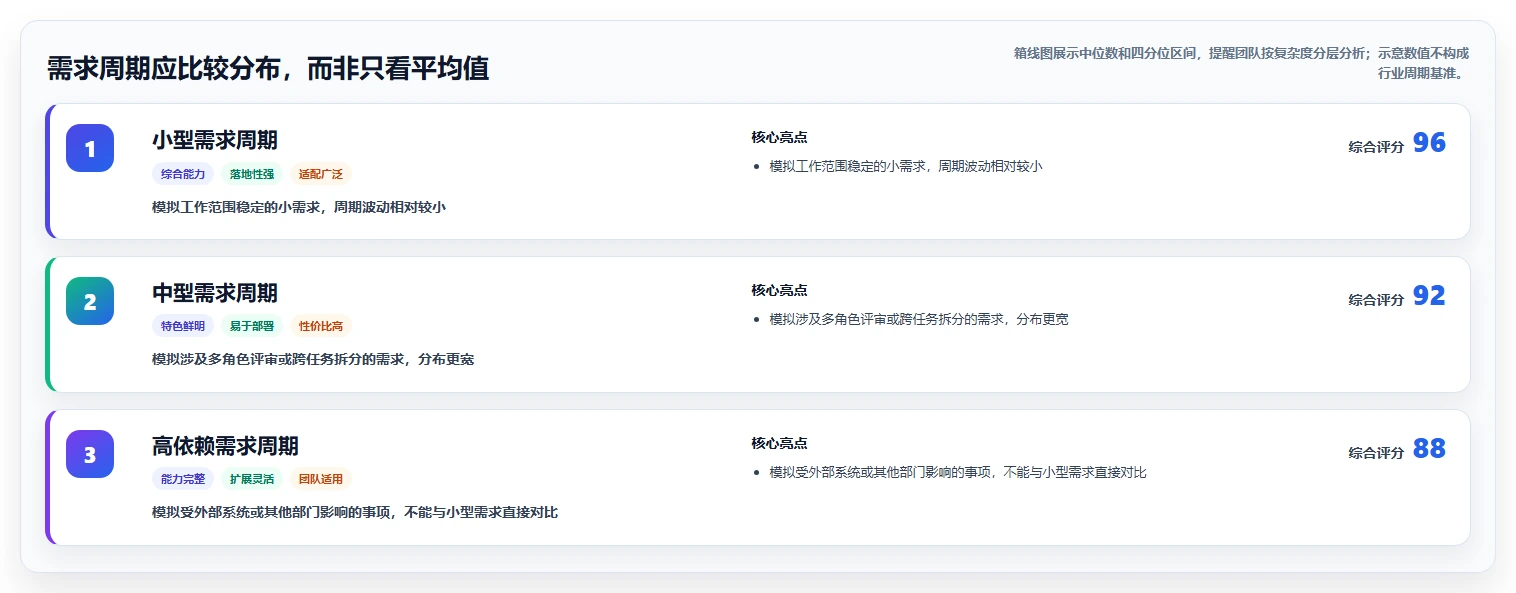This screenshot has width=1516, height=593.
Task: Click the 易于部署 tag
Action: click(x=252, y=326)
